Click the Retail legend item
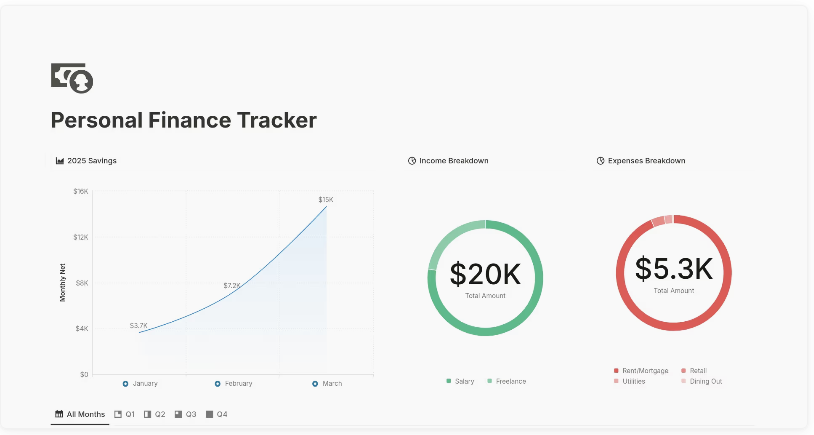Image resolution: width=814 pixels, height=435 pixels. pyautogui.click(x=694, y=371)
